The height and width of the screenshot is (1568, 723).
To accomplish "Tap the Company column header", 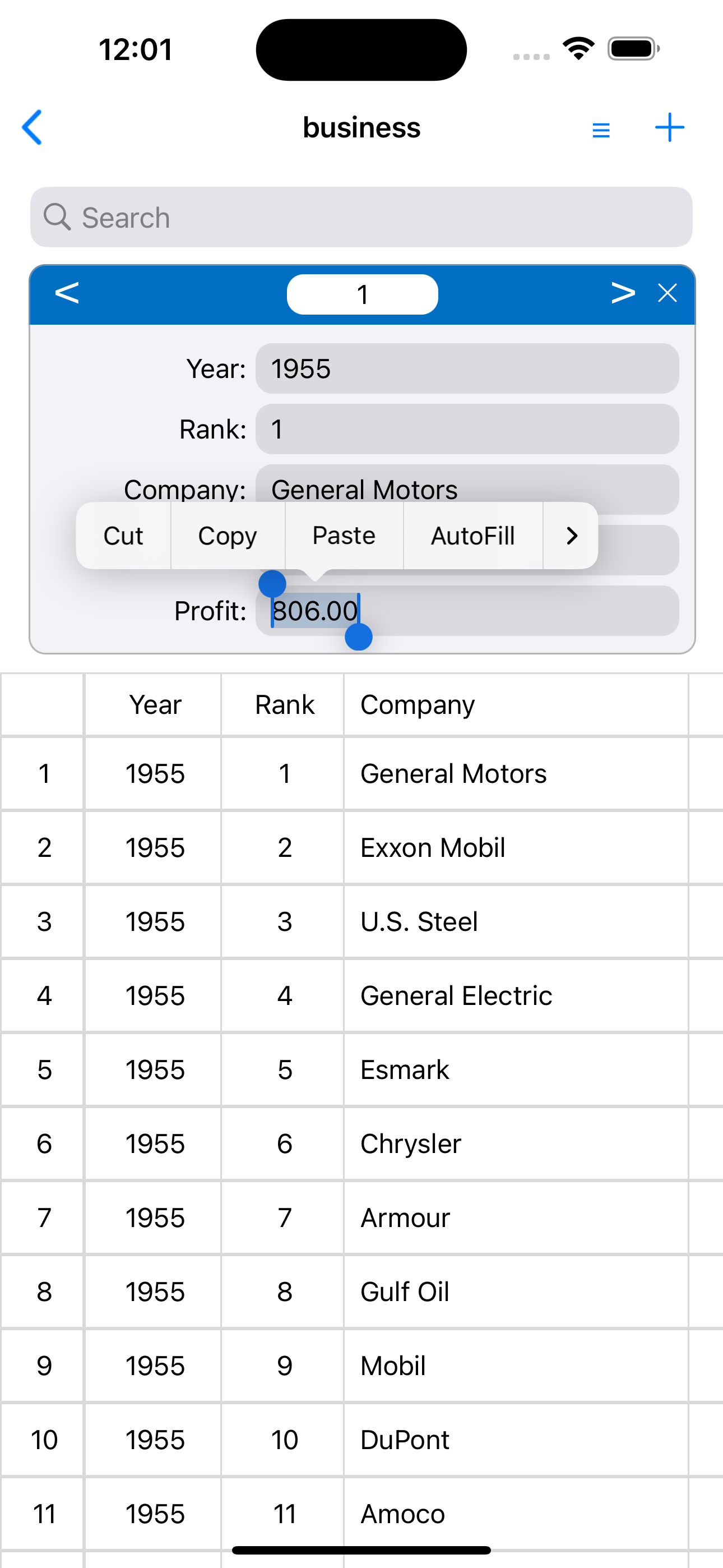I will click(418, 705).
